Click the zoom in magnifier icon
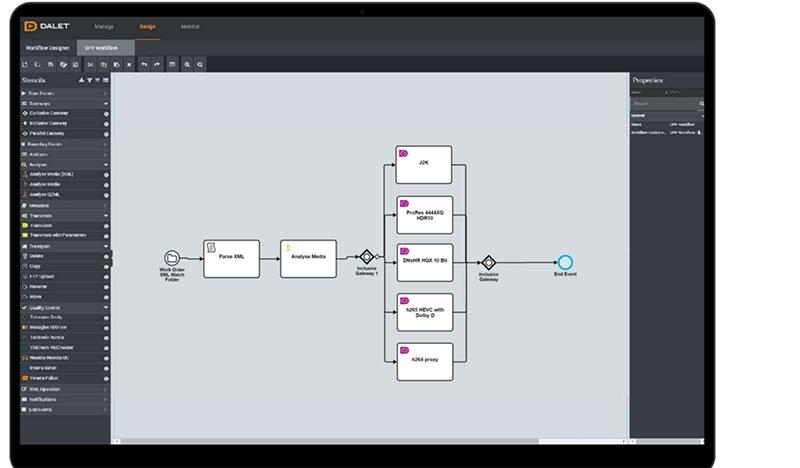800x468 pixels. click(187, 65)
